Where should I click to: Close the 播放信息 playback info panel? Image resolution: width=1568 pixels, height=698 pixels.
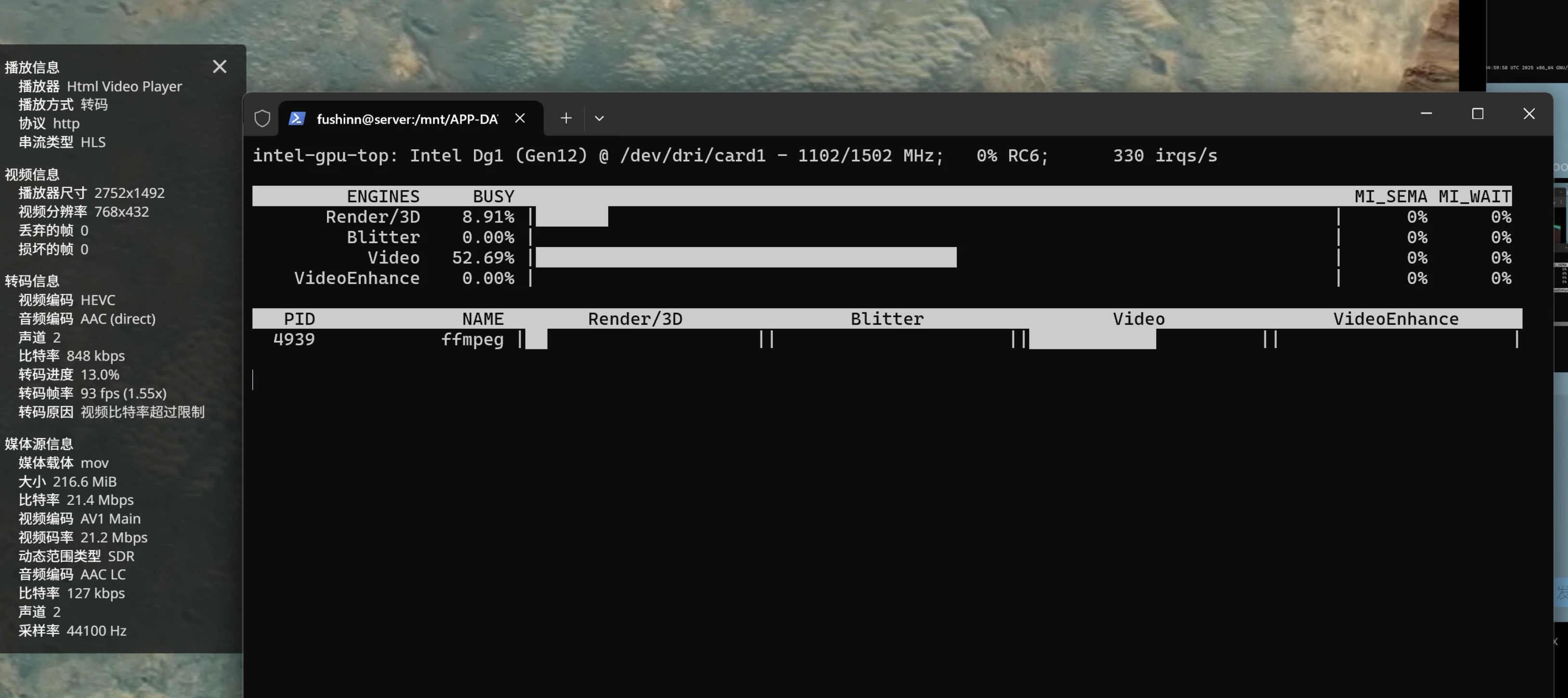[220, 66]
